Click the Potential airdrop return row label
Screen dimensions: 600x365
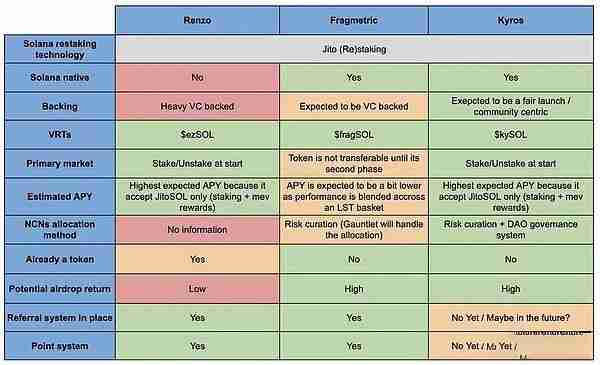60,289
